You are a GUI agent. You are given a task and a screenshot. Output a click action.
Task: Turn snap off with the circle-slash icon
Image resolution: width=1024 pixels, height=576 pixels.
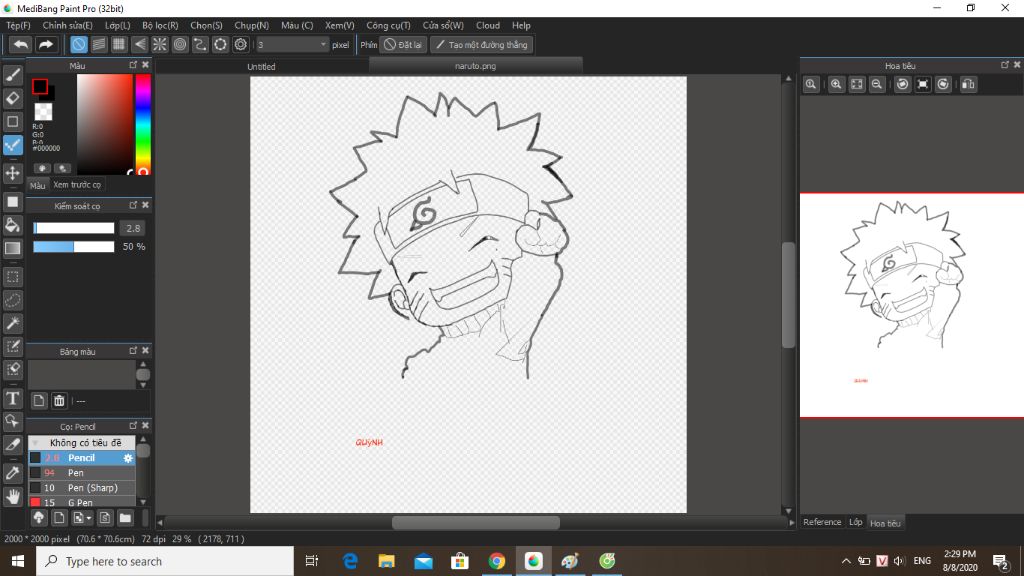(78, 44)
